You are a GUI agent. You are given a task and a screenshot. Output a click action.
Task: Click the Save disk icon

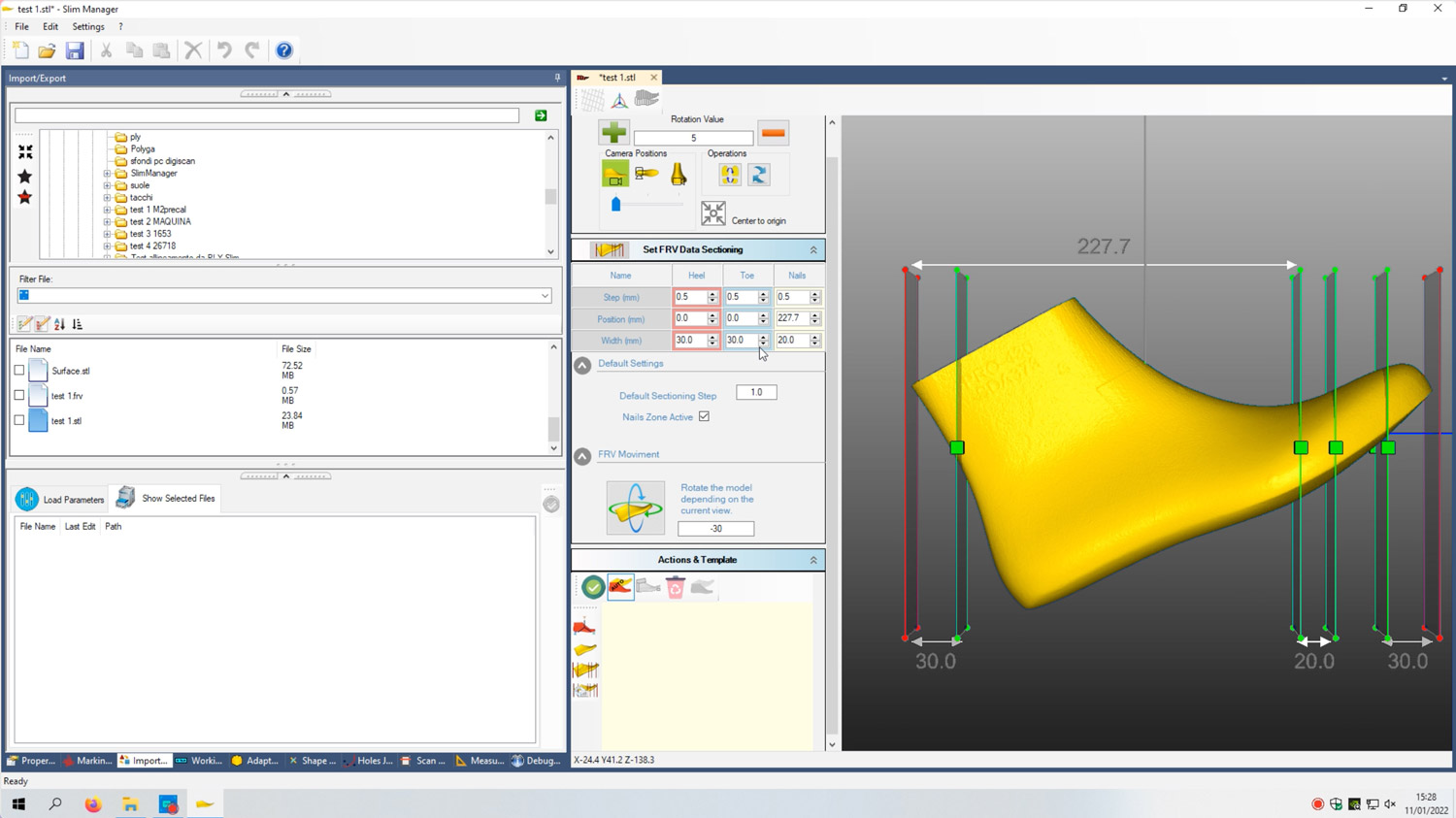pyautogui.click(x=75, y=50)
